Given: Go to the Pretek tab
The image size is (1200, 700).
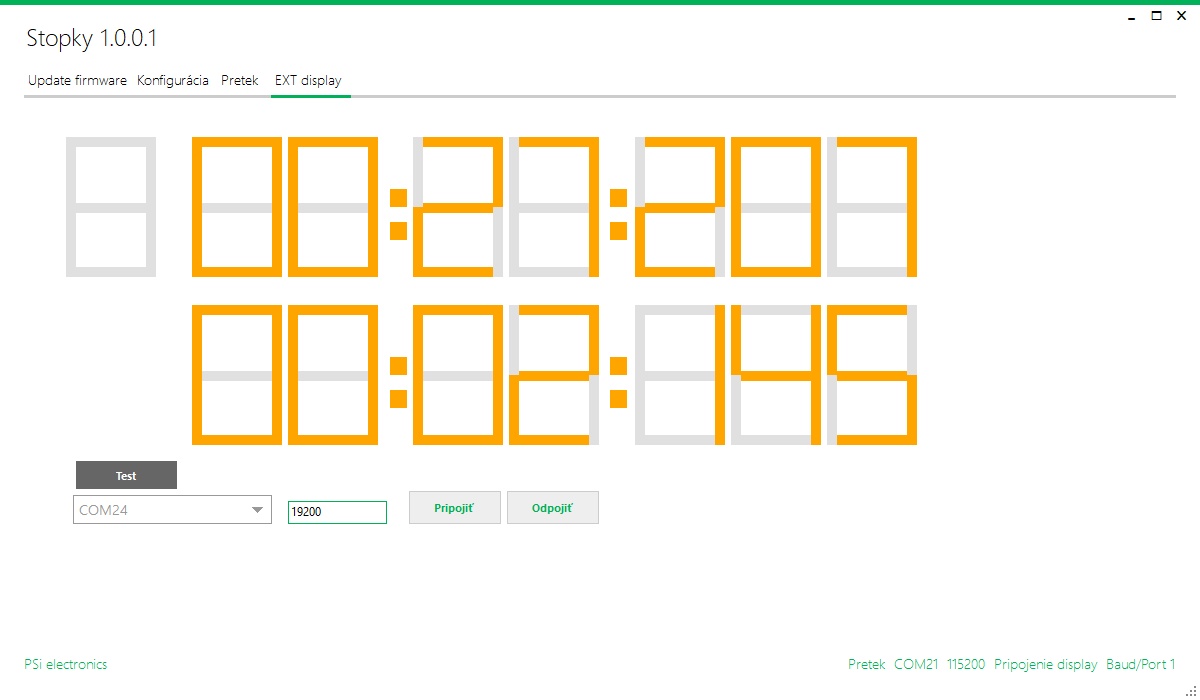Looking at the screenshot, I should tap(240, 81).
